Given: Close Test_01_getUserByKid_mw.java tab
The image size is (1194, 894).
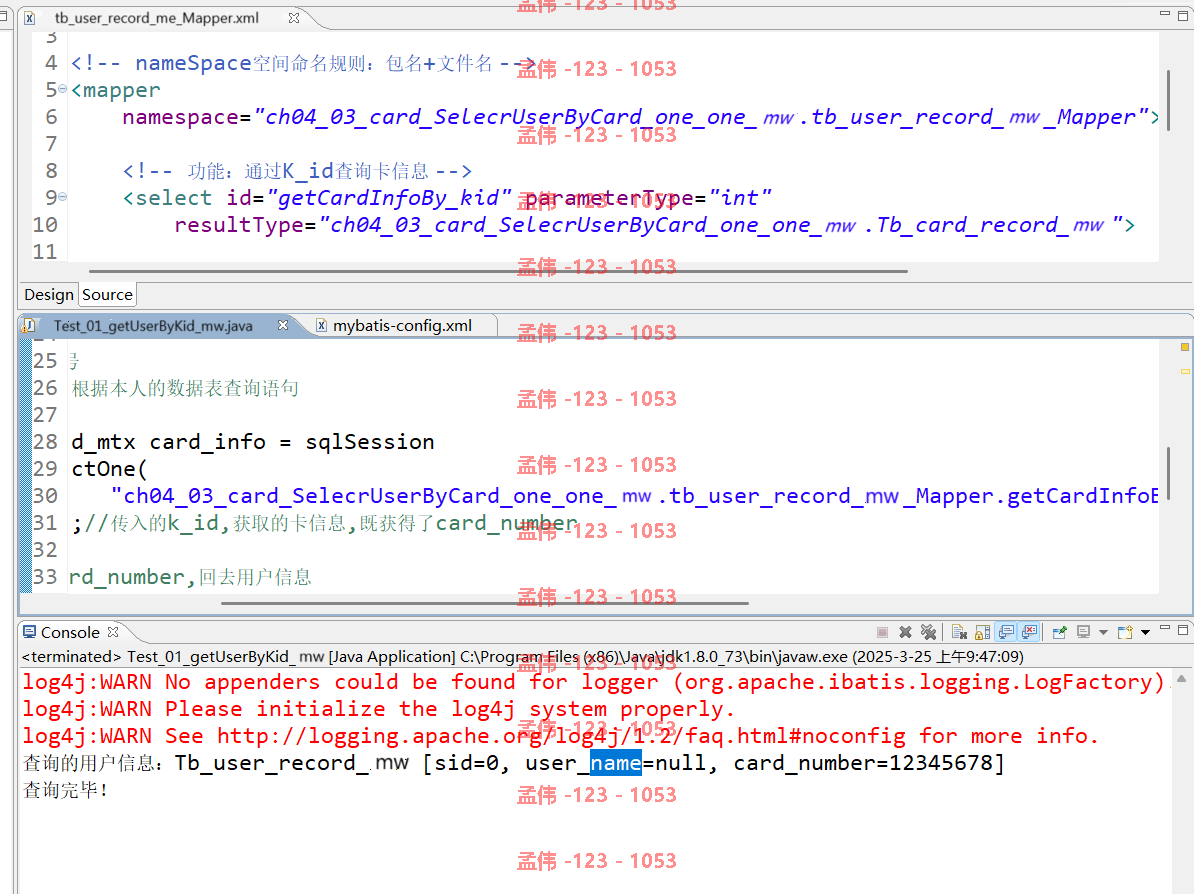Looking at the screenshot, I should tap(283, 325).
